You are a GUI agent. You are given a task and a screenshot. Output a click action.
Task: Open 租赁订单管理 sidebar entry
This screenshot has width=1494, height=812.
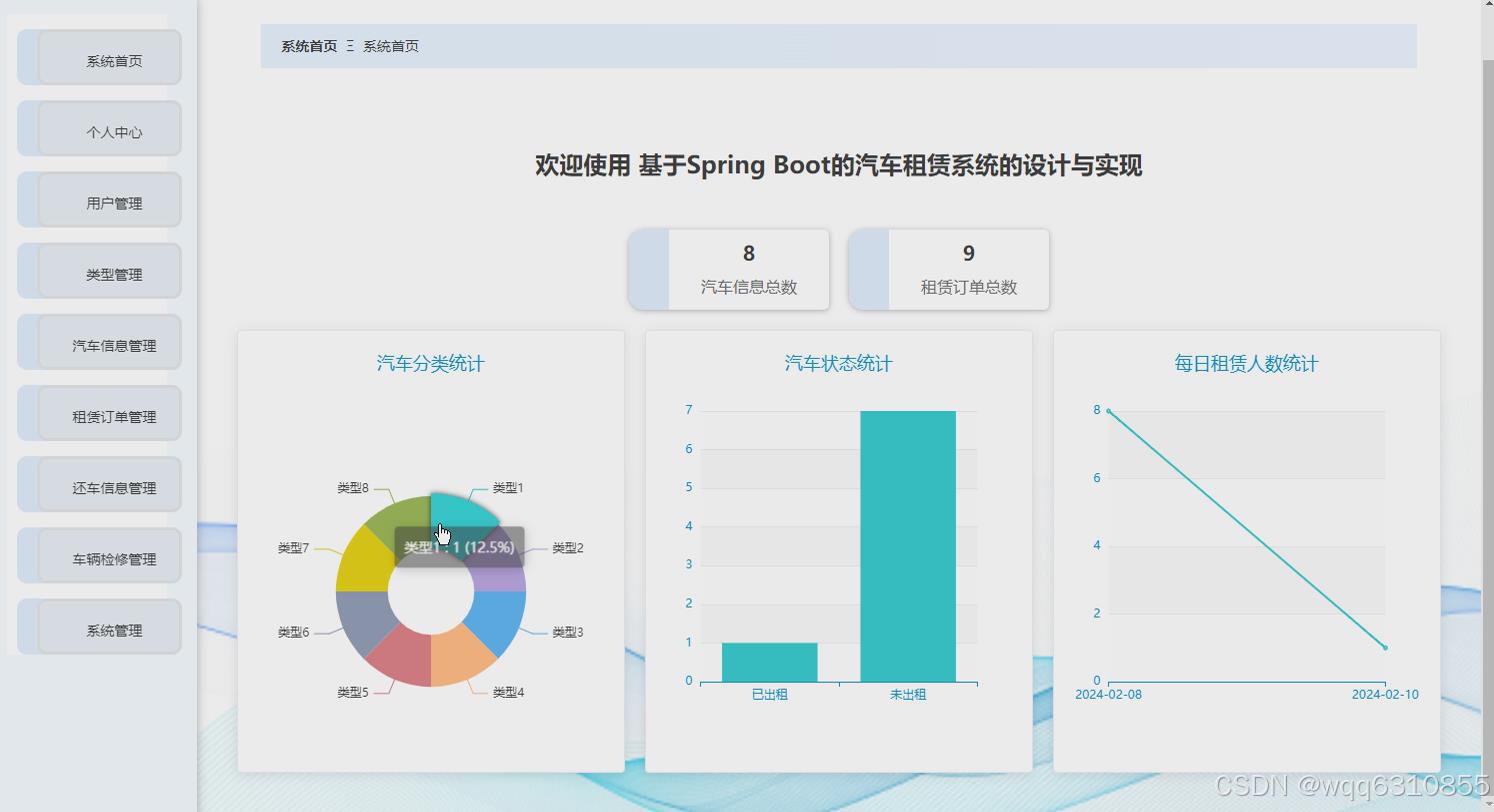99,414
